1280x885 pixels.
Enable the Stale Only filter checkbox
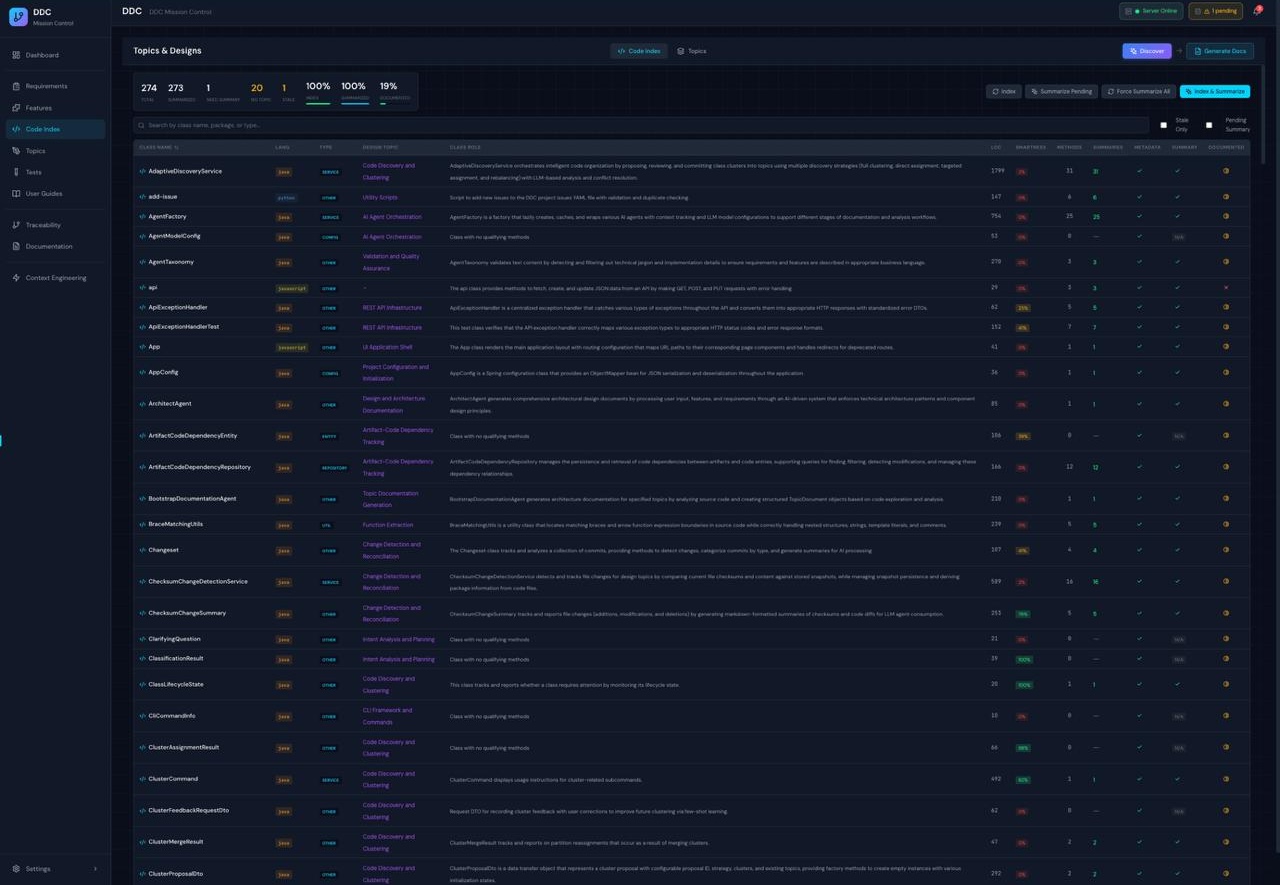point(1163,125)
